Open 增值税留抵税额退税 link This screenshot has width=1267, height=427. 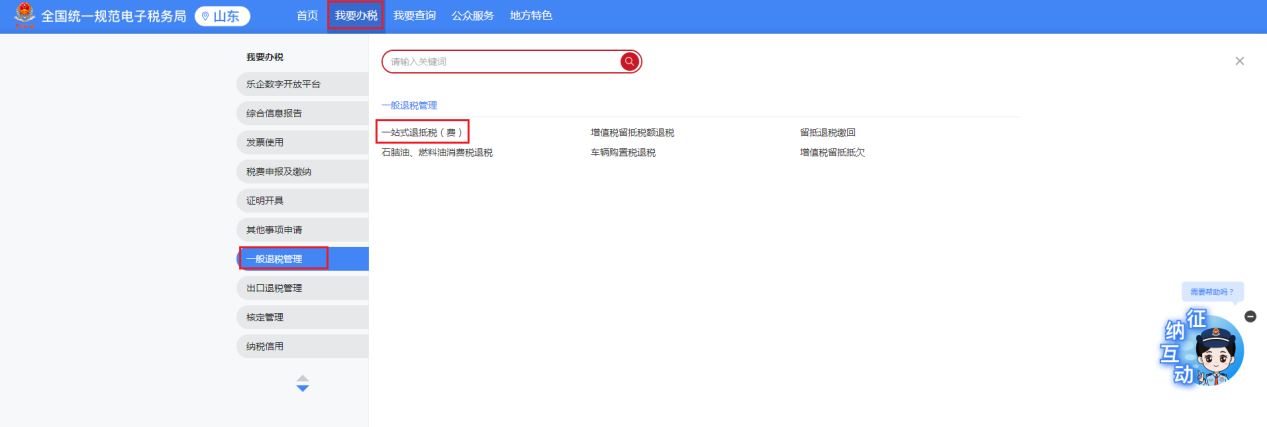click(632, 132)
